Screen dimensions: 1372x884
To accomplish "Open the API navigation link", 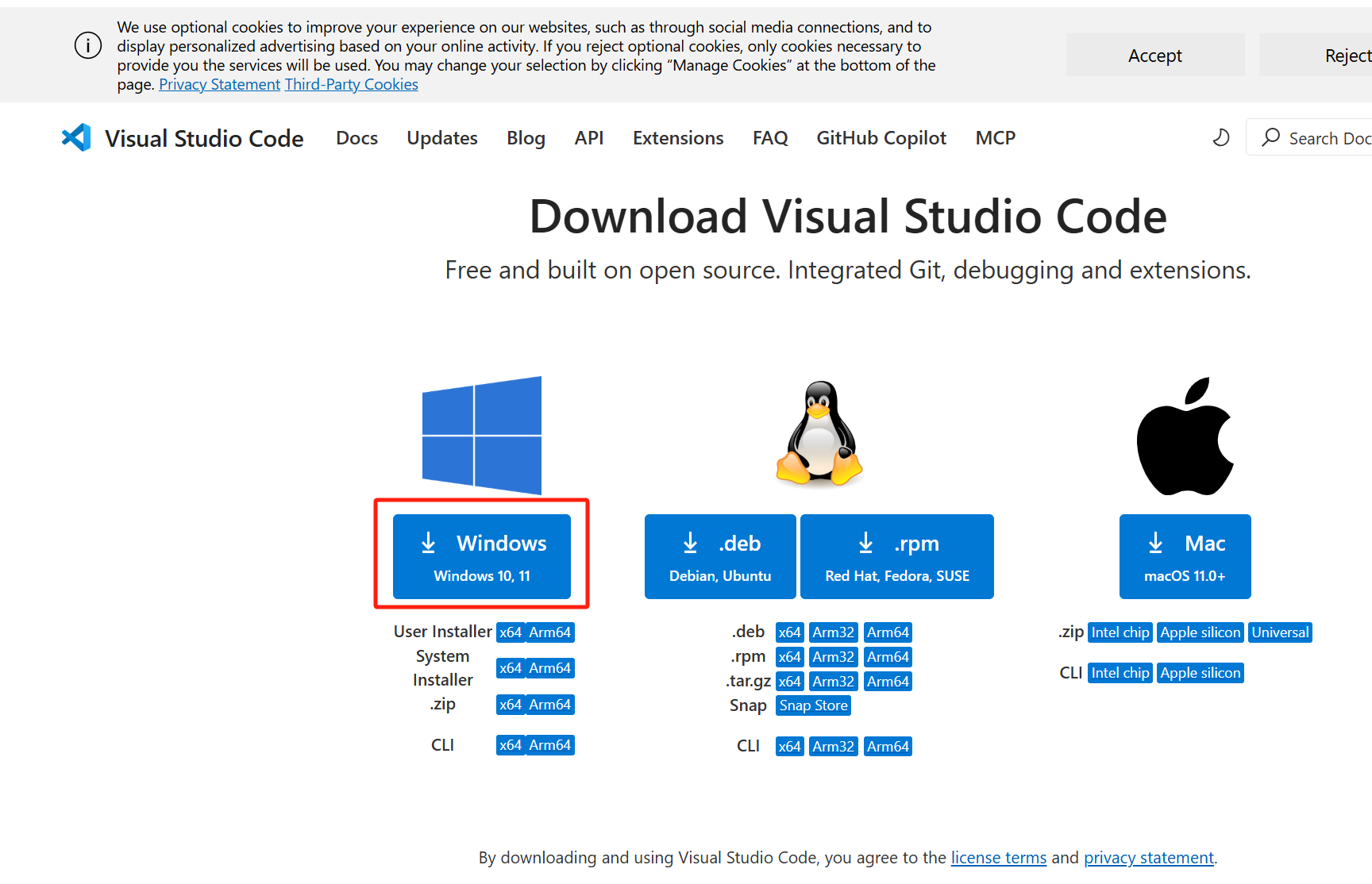I will [x=589, y=138].
